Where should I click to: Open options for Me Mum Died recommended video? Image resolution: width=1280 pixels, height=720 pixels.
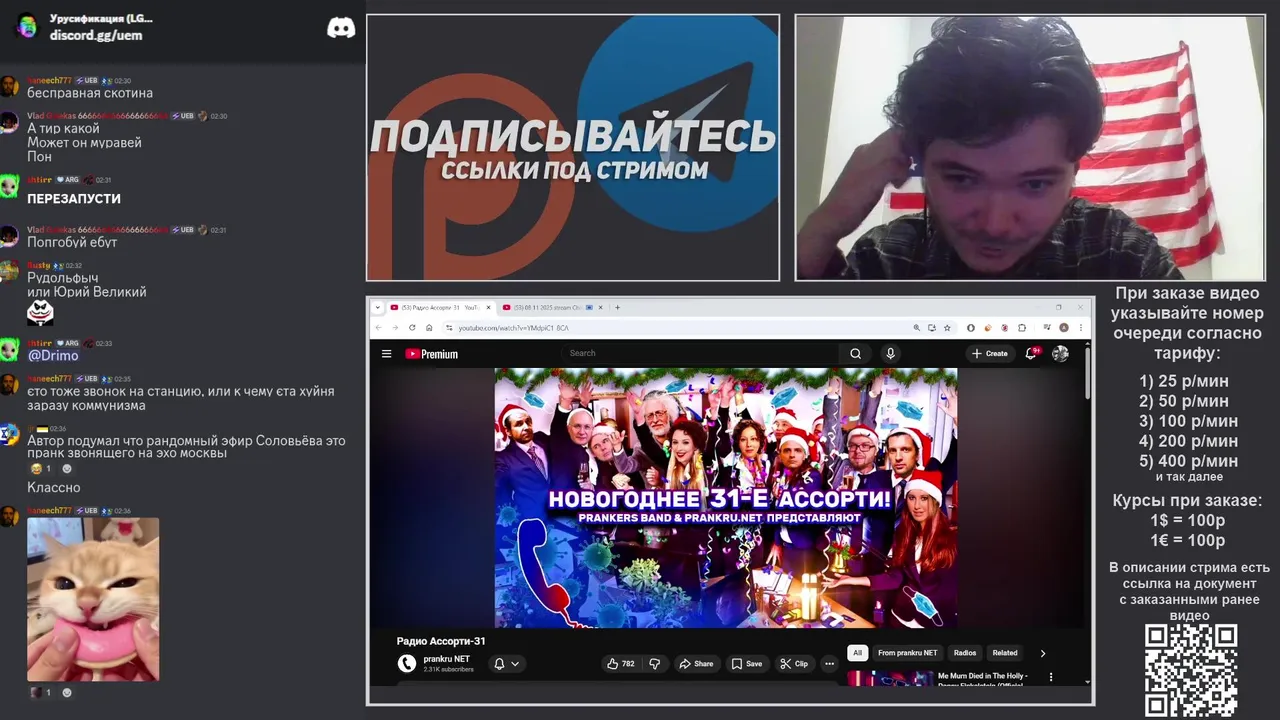pyautogui.click(x=1050, y=677)
